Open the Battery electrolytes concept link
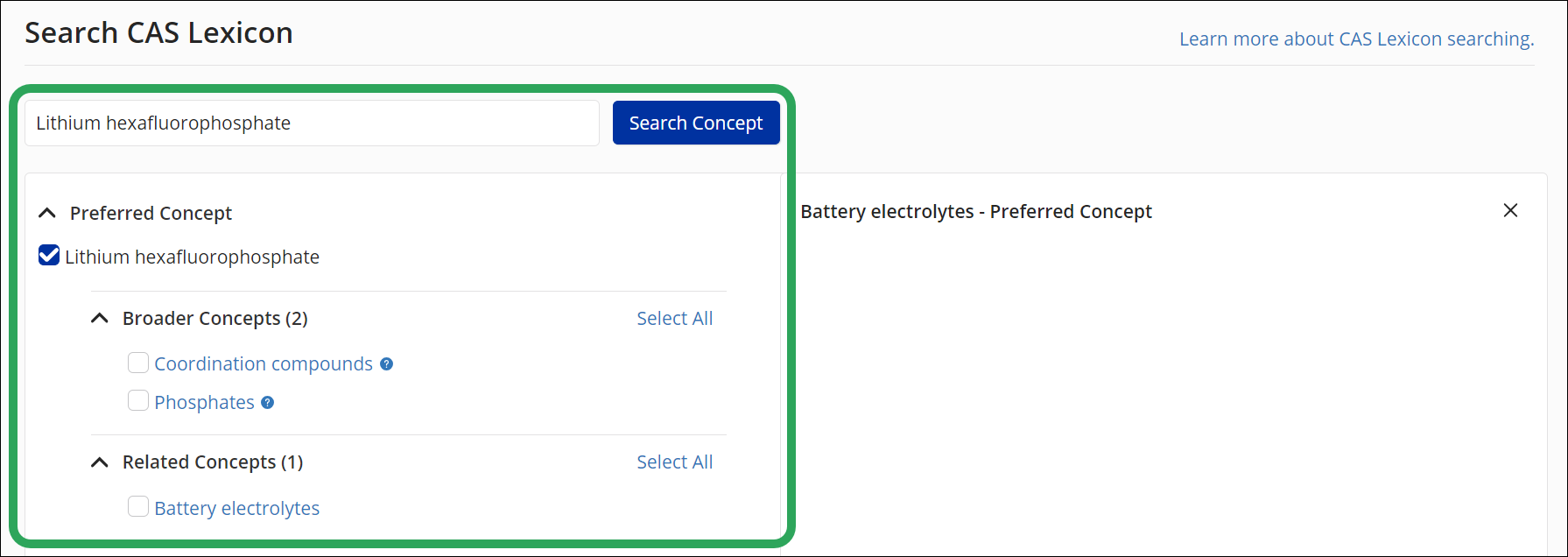The image size is (1568, 557). point(236,508)
